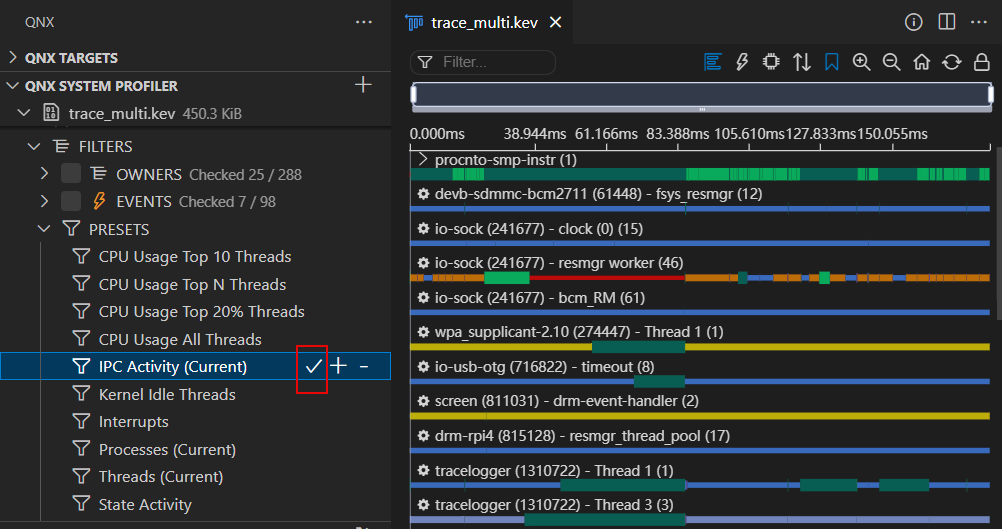The height and width of the screenshot is (529, 1002).
Task: Click the zoom in magnifier icon
Action: pos(861,62)
